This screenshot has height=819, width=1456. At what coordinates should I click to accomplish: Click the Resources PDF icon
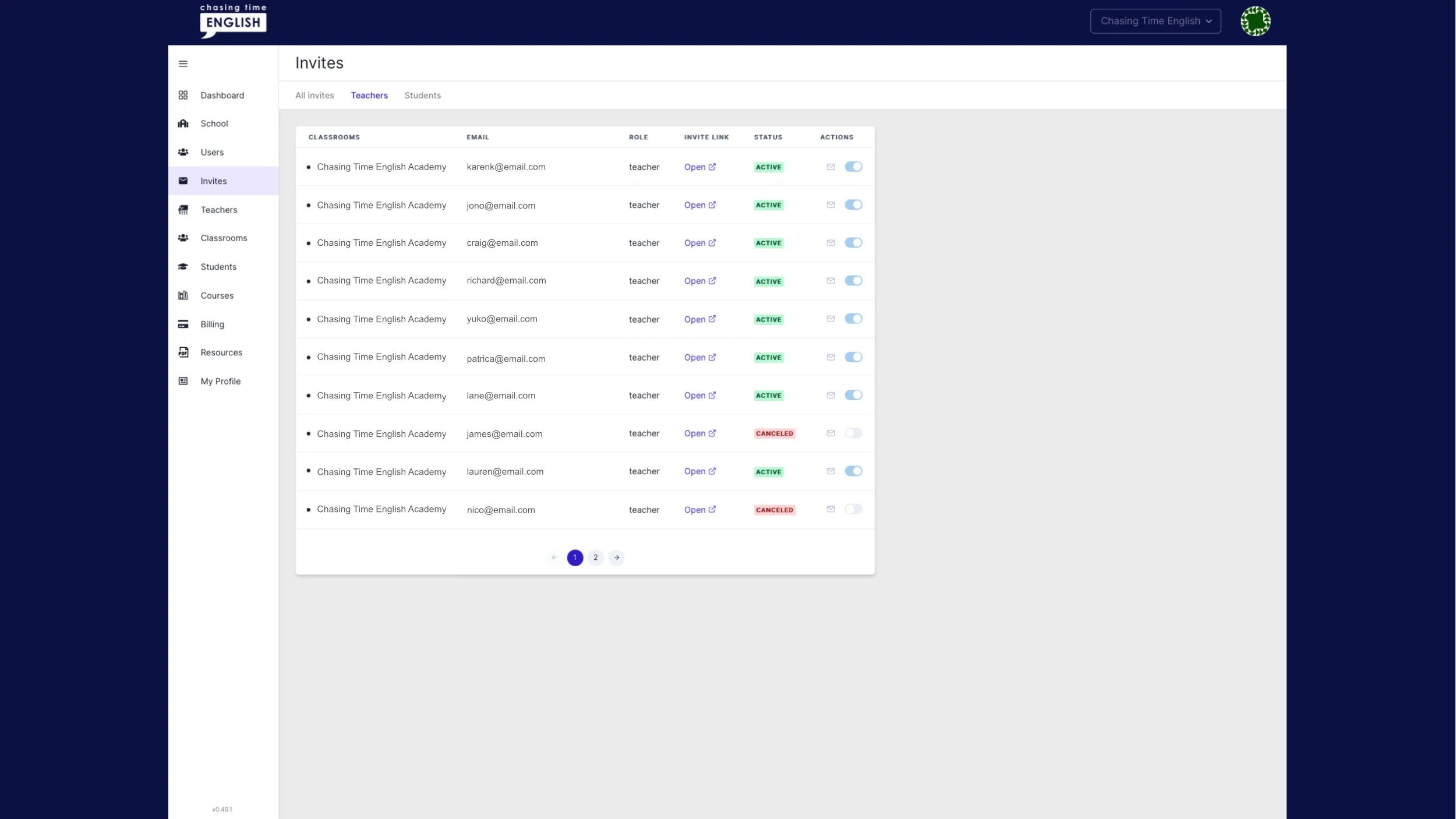[183, 352]
